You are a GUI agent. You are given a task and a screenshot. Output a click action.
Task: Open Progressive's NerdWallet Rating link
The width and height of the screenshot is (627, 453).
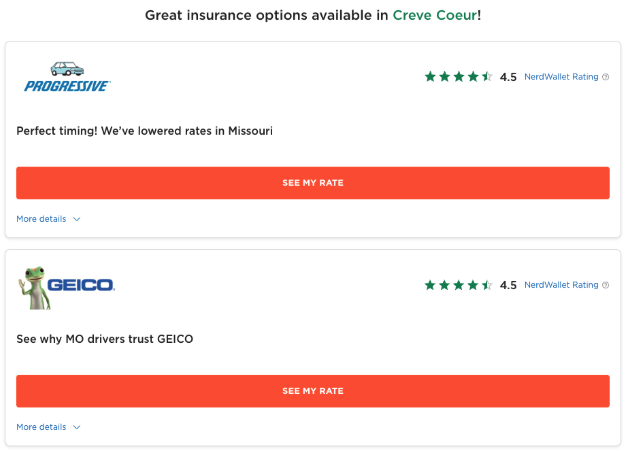point(561,76)
